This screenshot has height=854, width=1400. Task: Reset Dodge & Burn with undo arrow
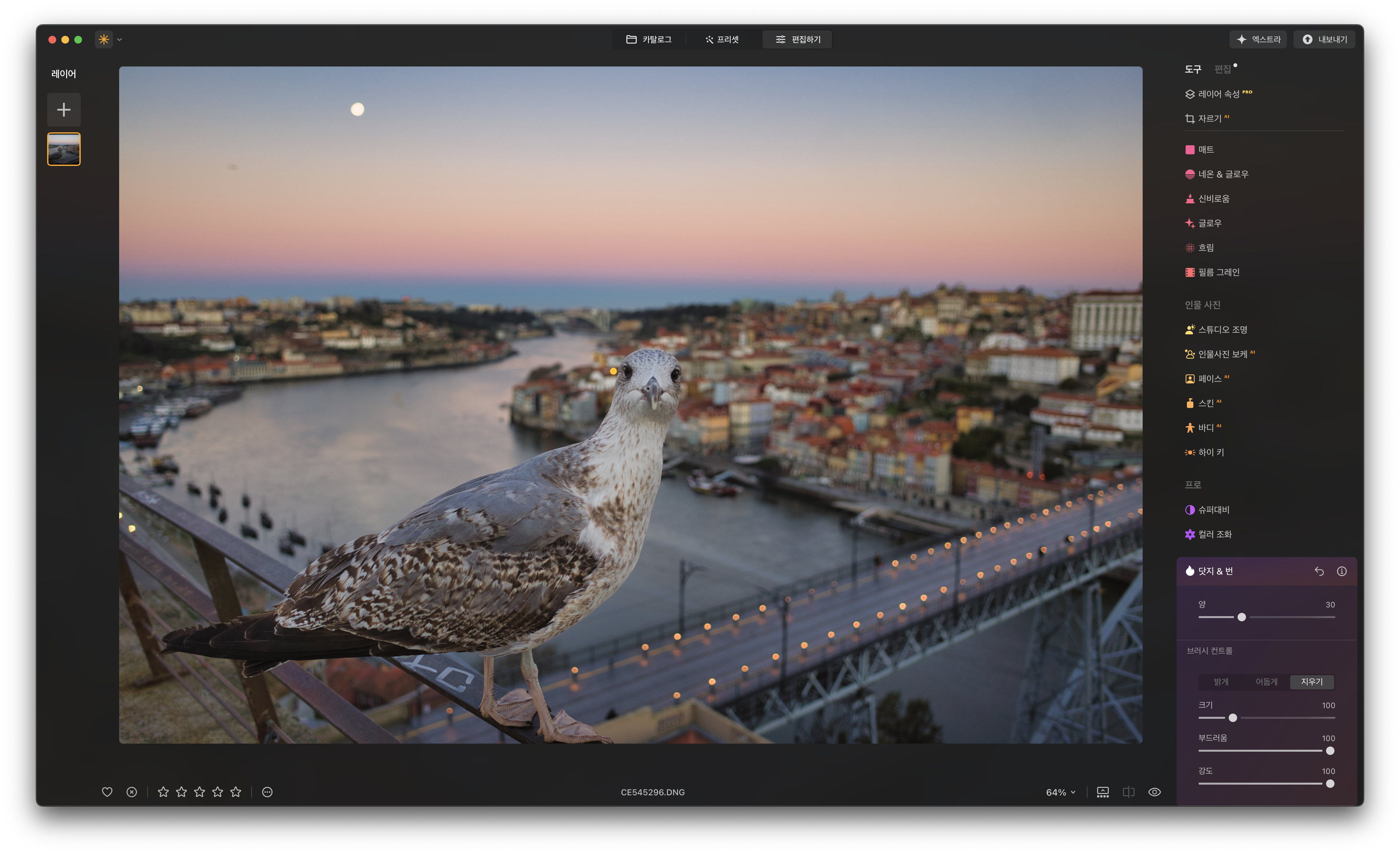pos(1319,571)
